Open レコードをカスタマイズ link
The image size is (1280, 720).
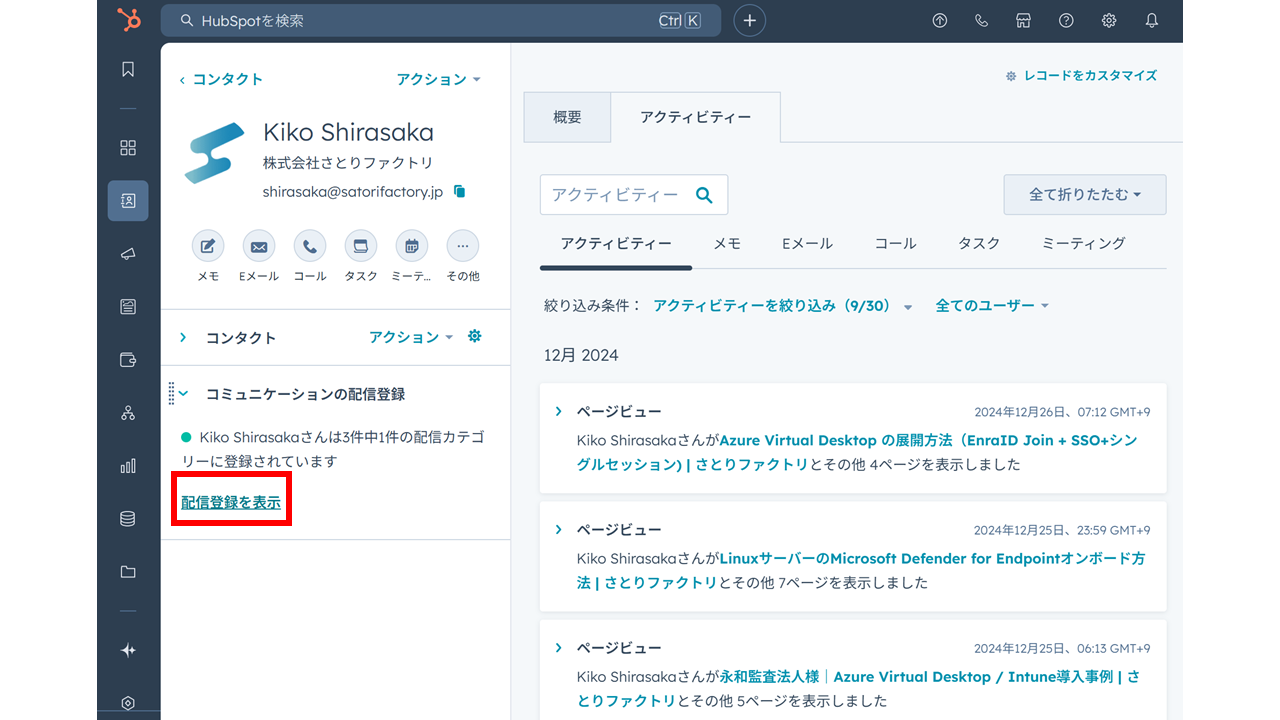point(1081,76)
